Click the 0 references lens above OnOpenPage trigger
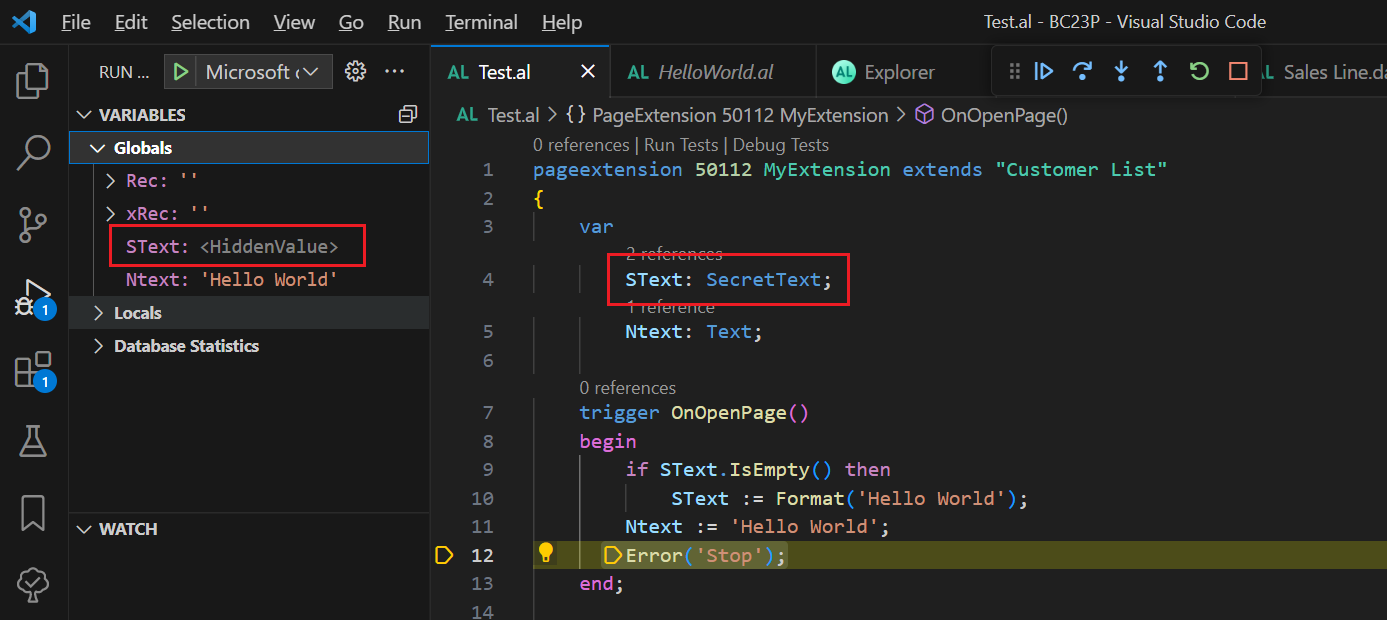Viewport: 1387px width, 620px height. pyautogui.click(x=628, y=388)
